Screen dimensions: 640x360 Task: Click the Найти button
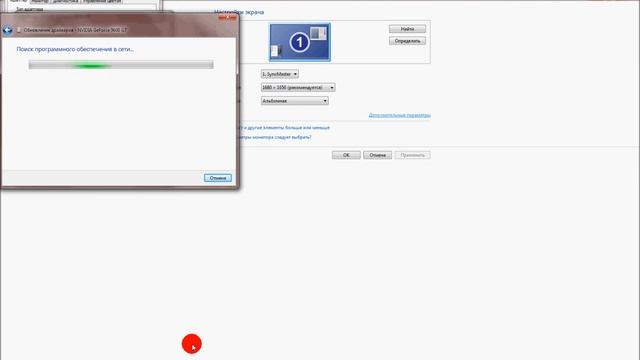407,29
